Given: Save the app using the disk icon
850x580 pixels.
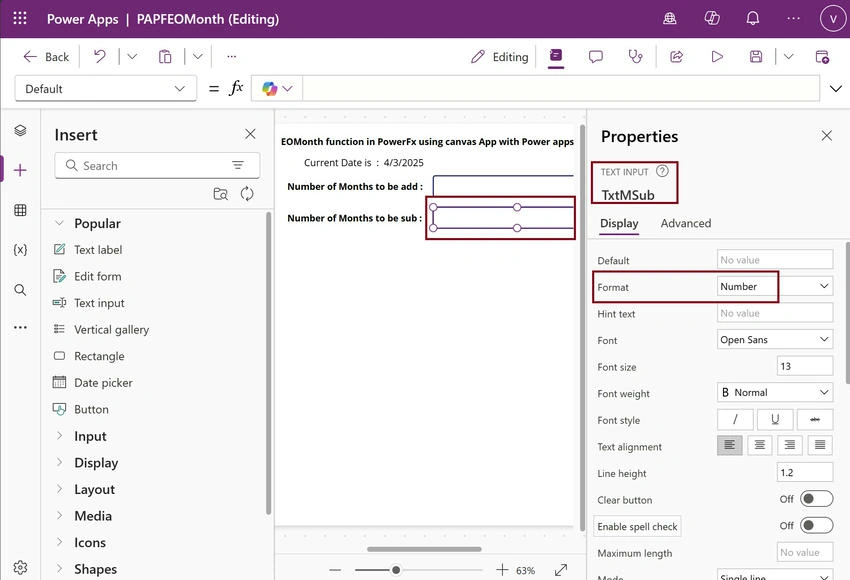Looking at the screenshot, I should tap(756, 56).
